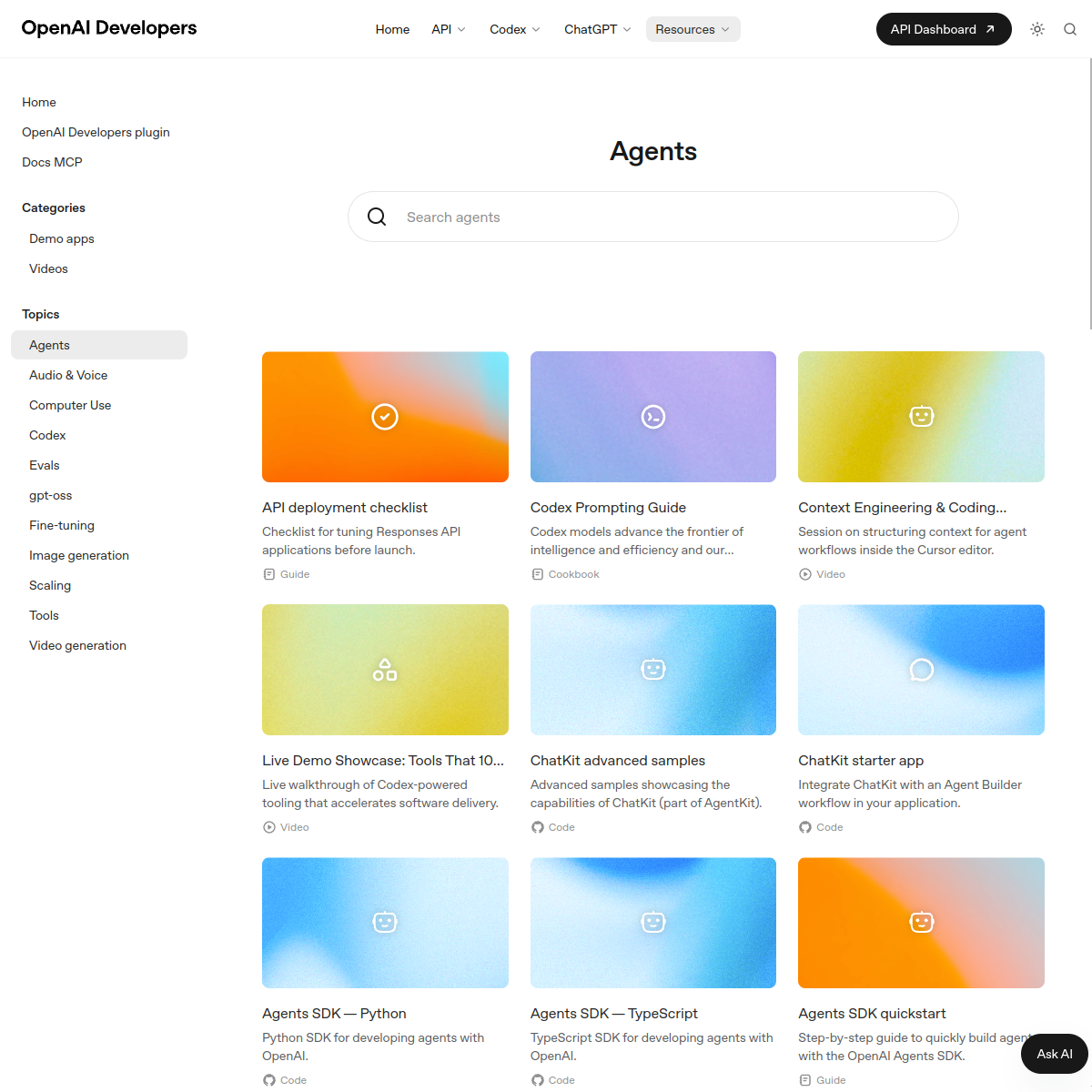
Task: Select the Image generation topic
Action: (79, 555)
